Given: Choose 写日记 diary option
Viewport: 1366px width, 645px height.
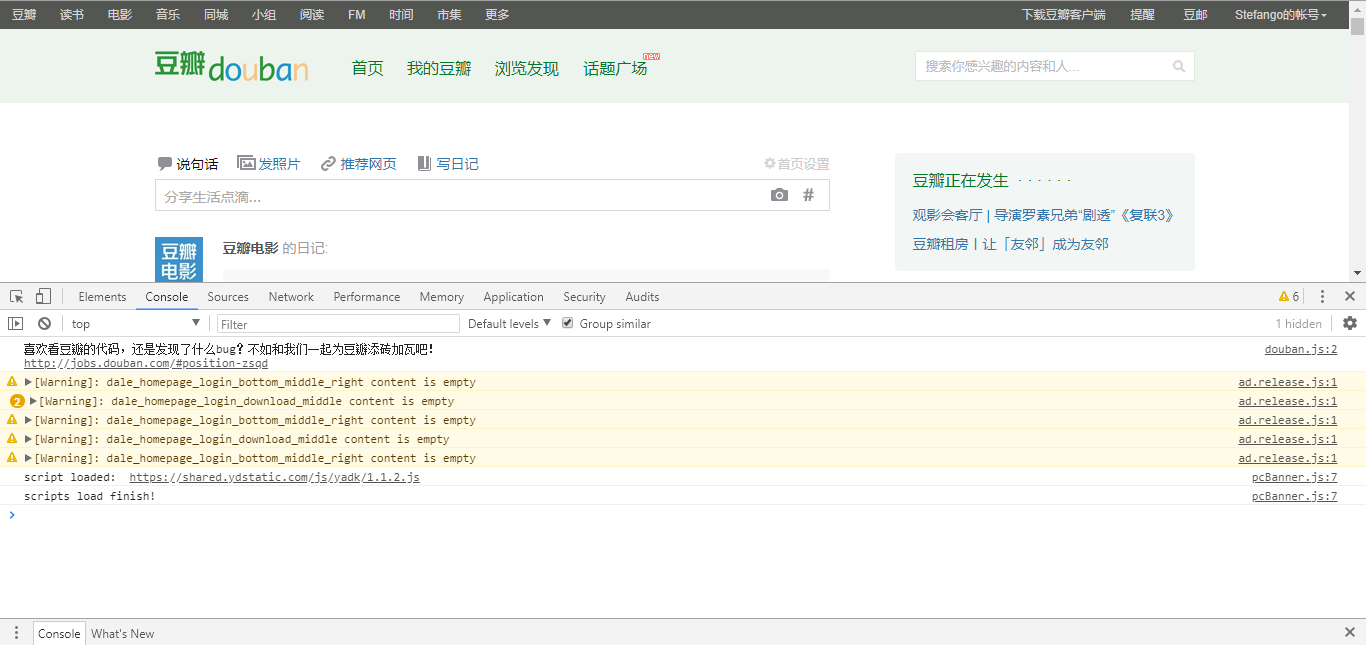Looking at the screenshot, I should (448, 164).
